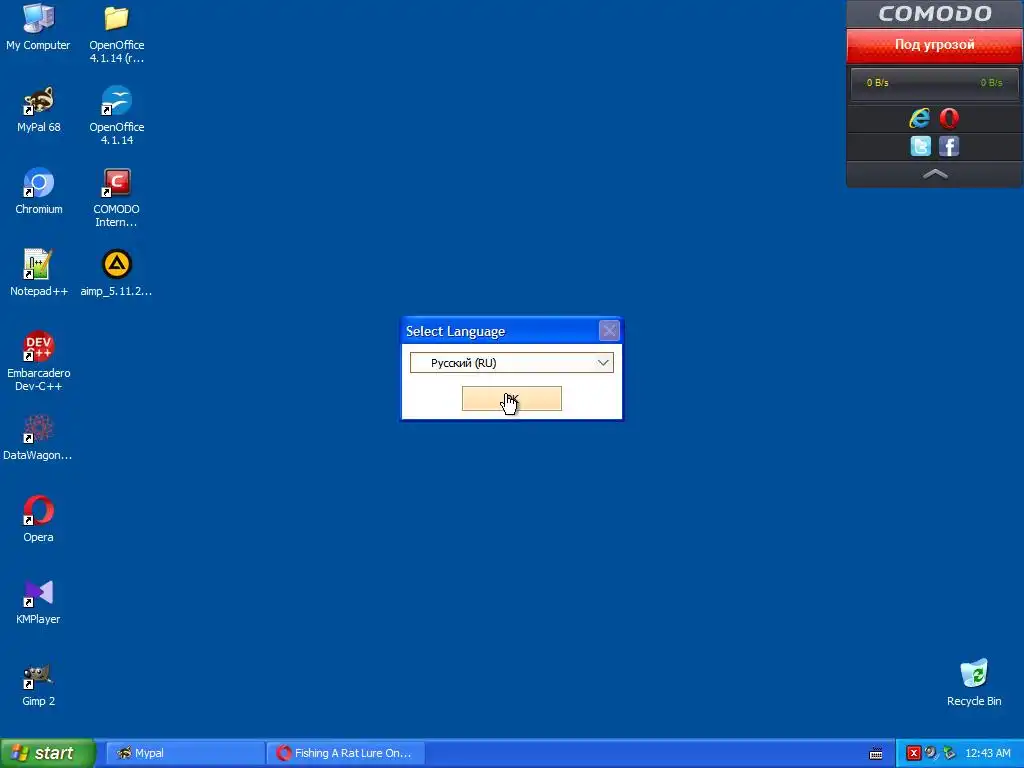
Task: Select the COMODO Intern… desktop shortcut
Action: pos(116,197)
